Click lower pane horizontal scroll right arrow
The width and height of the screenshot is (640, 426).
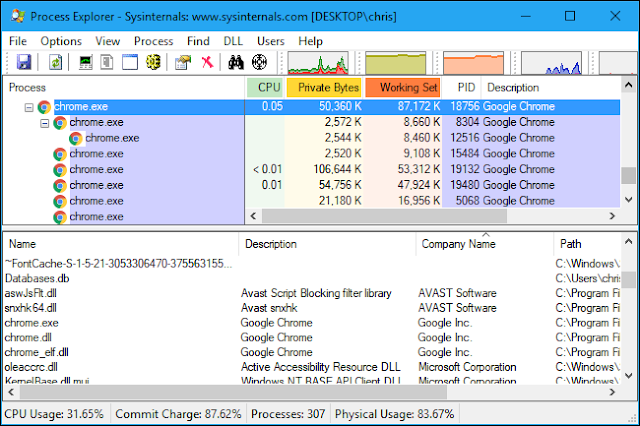click(612, 392)
